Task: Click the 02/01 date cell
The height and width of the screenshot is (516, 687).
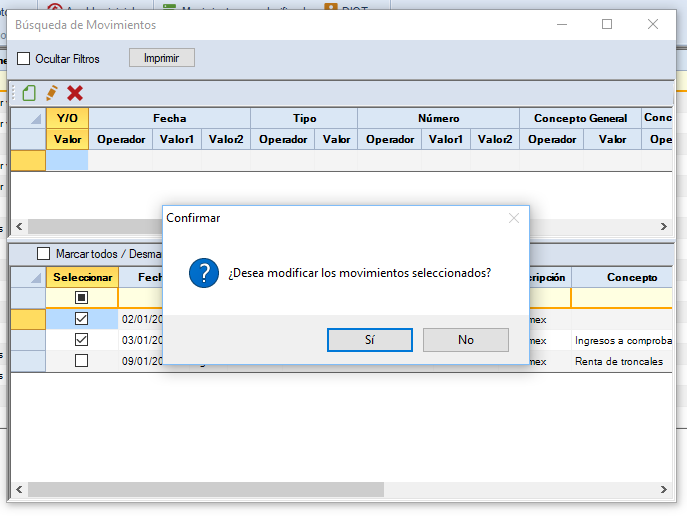Action: click(141, 319)
